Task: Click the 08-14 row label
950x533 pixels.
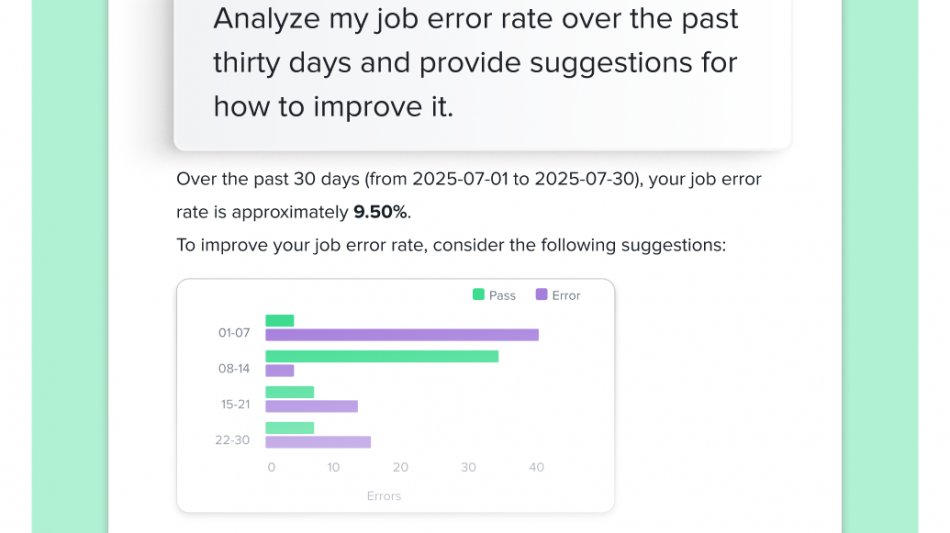Action: [234, 368]
